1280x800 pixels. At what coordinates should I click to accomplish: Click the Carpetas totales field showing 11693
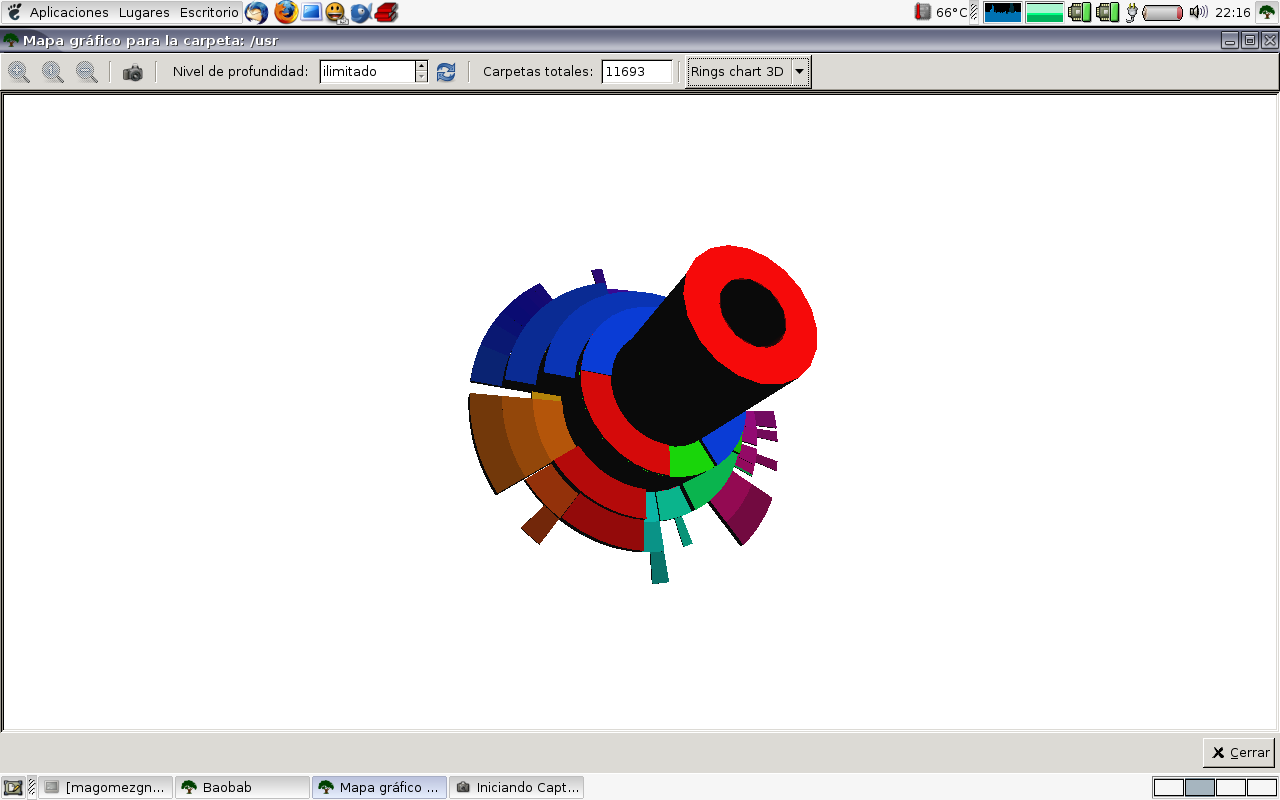click(x=637, y=72)
